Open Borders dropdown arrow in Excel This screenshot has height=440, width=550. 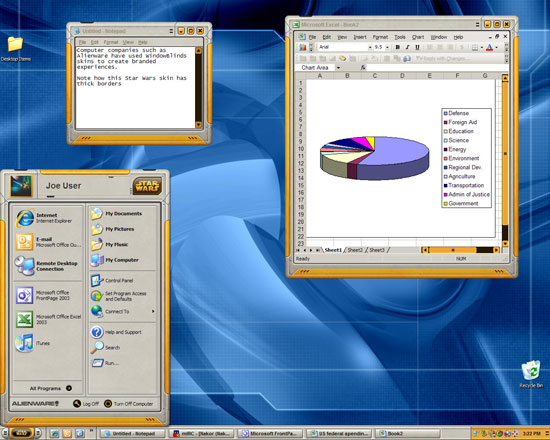click(481, 47)
